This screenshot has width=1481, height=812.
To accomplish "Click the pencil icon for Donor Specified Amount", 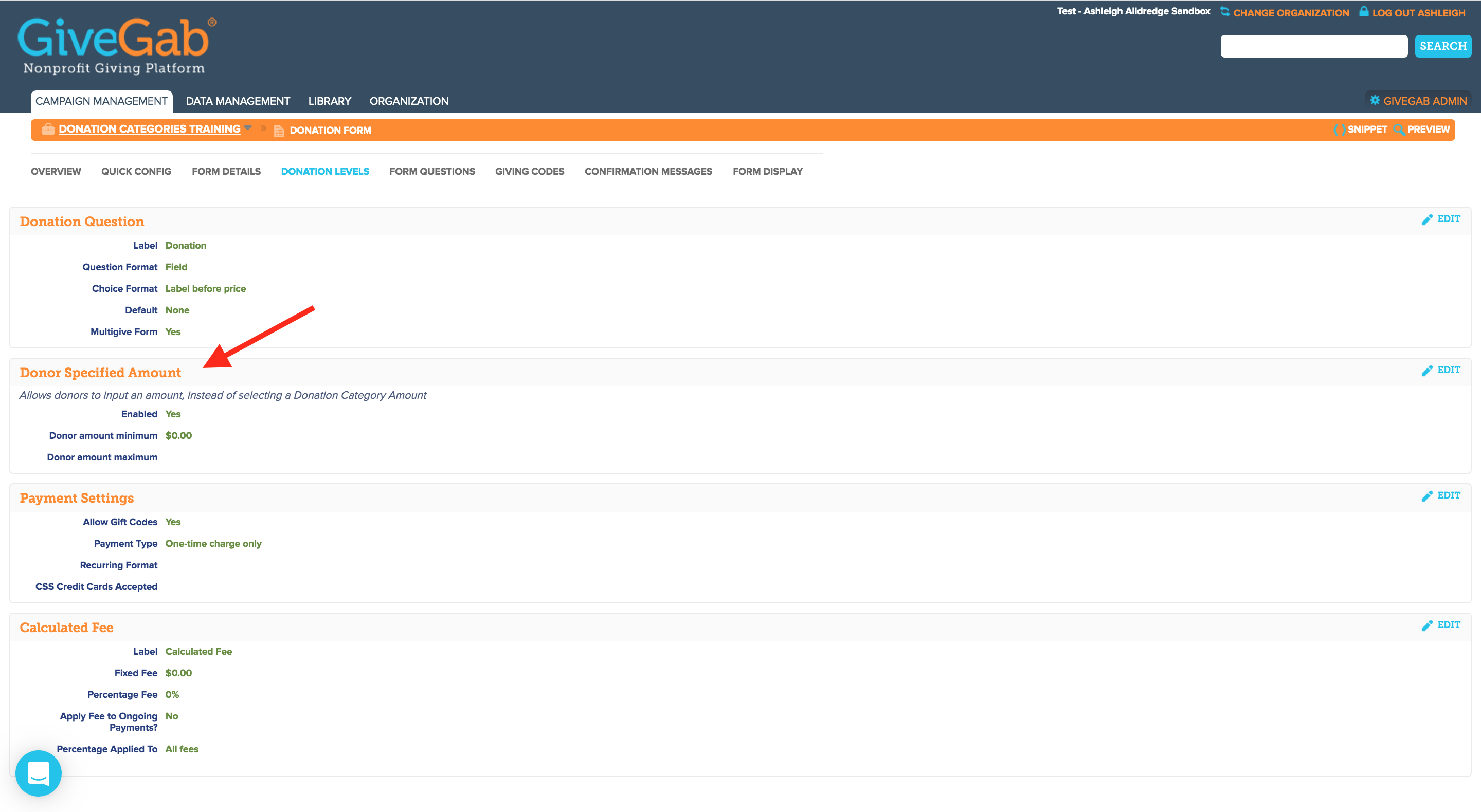I will coord(1427,371).
